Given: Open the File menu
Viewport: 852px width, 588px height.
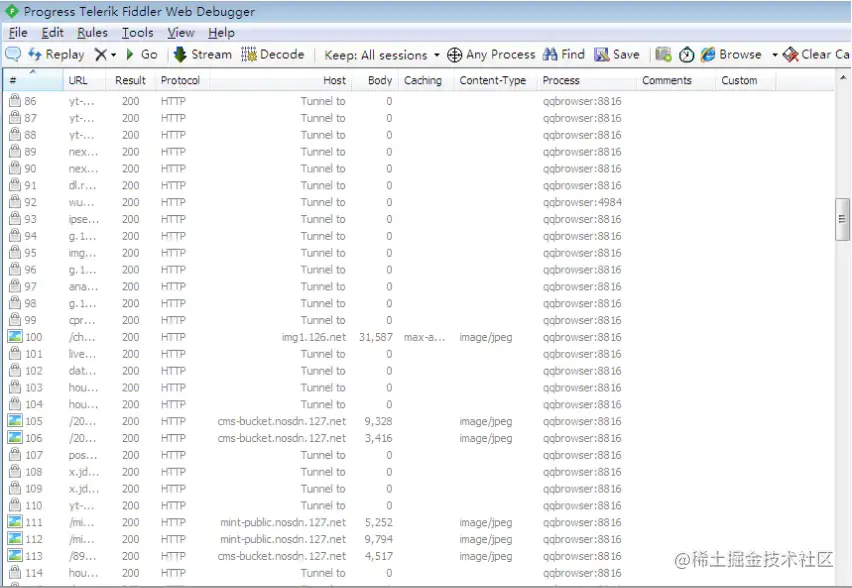Looking at the screenshot, I should 18,33.
